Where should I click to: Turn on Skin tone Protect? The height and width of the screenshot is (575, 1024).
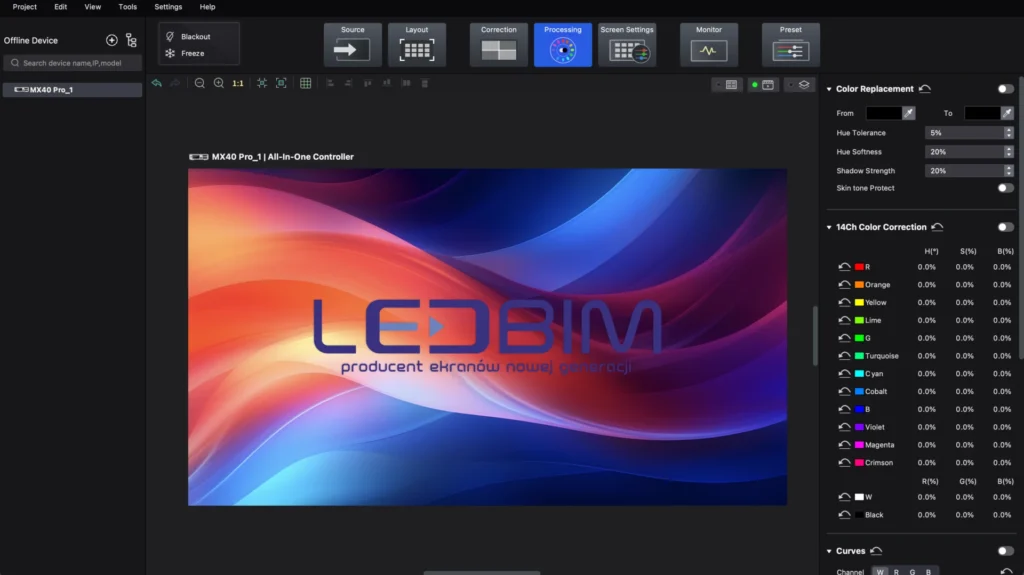pos(1005,188)
